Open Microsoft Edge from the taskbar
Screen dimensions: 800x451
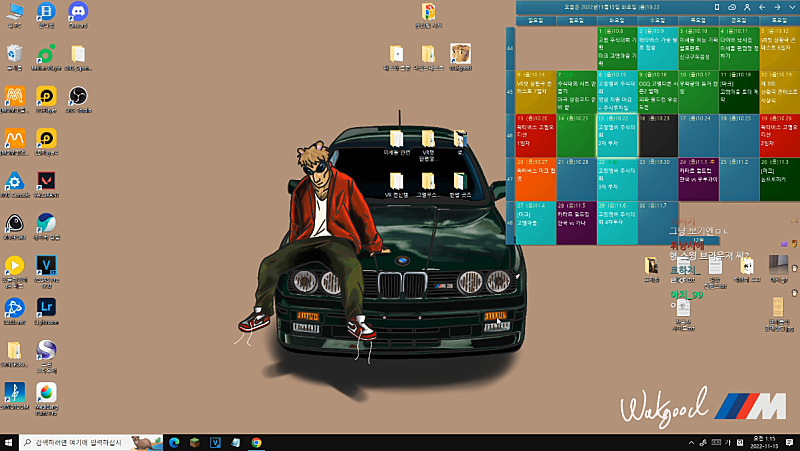pos(173,441)
